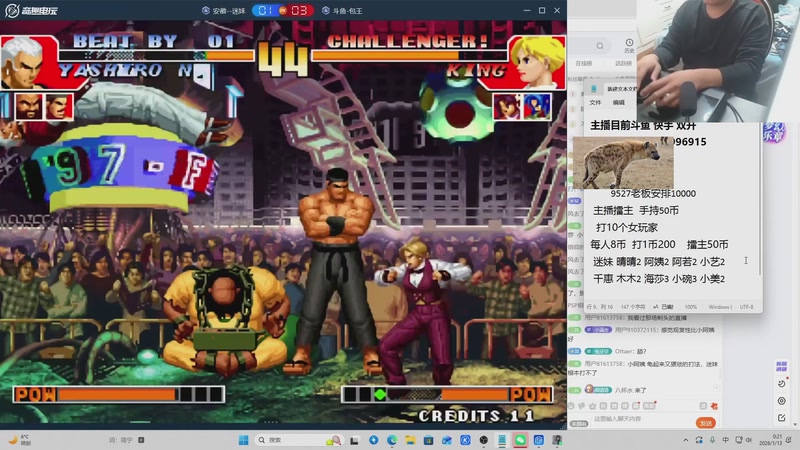Click the purple grid icon in right sidebar
The height and width of the screenshot is (450, 800).
coord(781,366)
